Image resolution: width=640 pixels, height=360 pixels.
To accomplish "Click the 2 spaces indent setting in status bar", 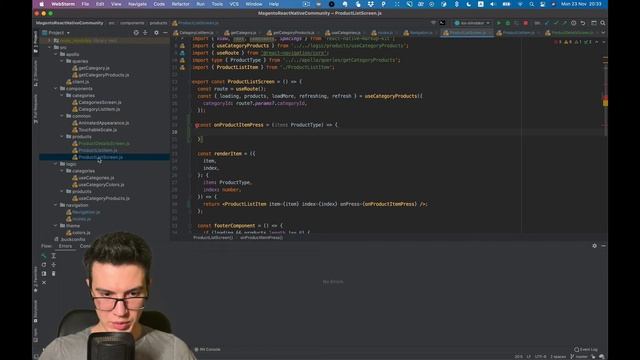I will [x=558, y=356].
